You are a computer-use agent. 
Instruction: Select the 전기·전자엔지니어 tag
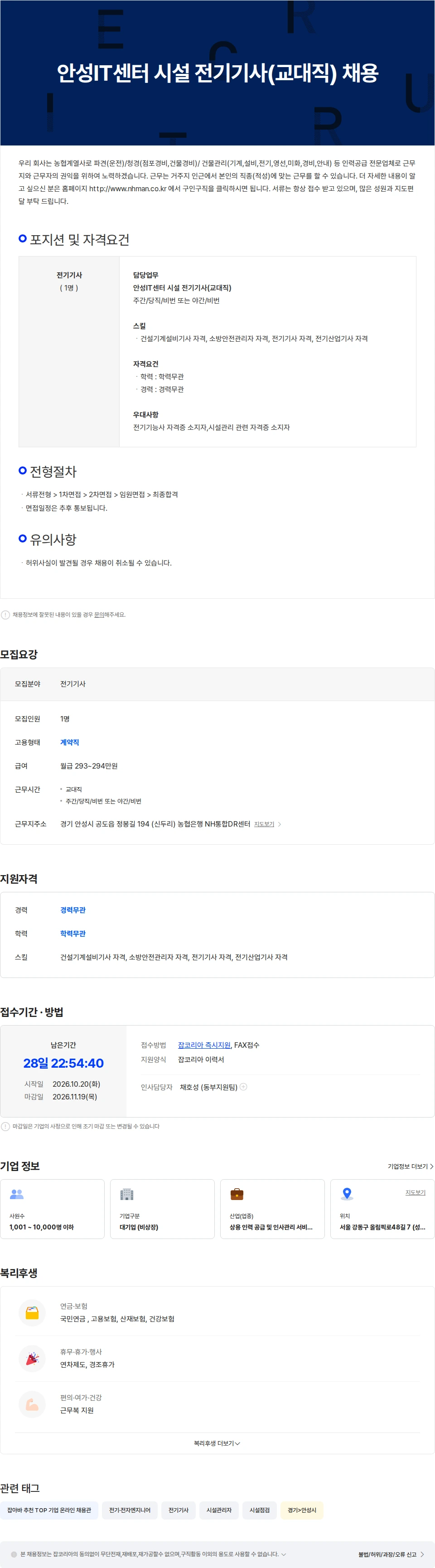point(130,1510)
